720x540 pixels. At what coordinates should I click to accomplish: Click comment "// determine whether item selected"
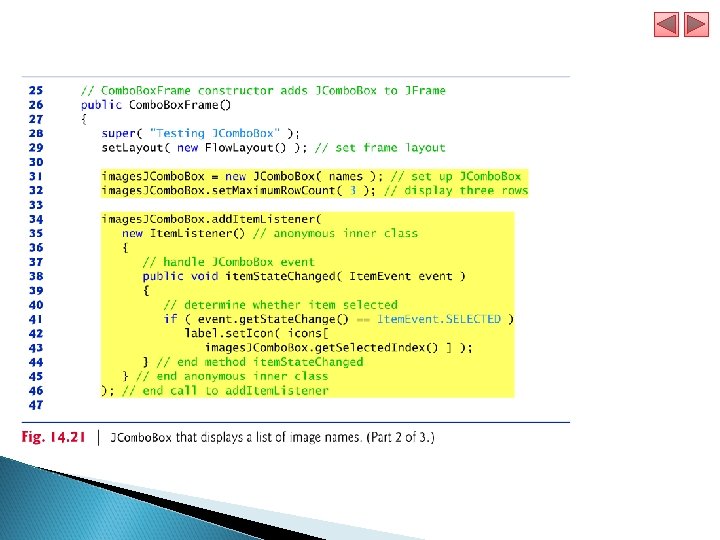point(280,305)
